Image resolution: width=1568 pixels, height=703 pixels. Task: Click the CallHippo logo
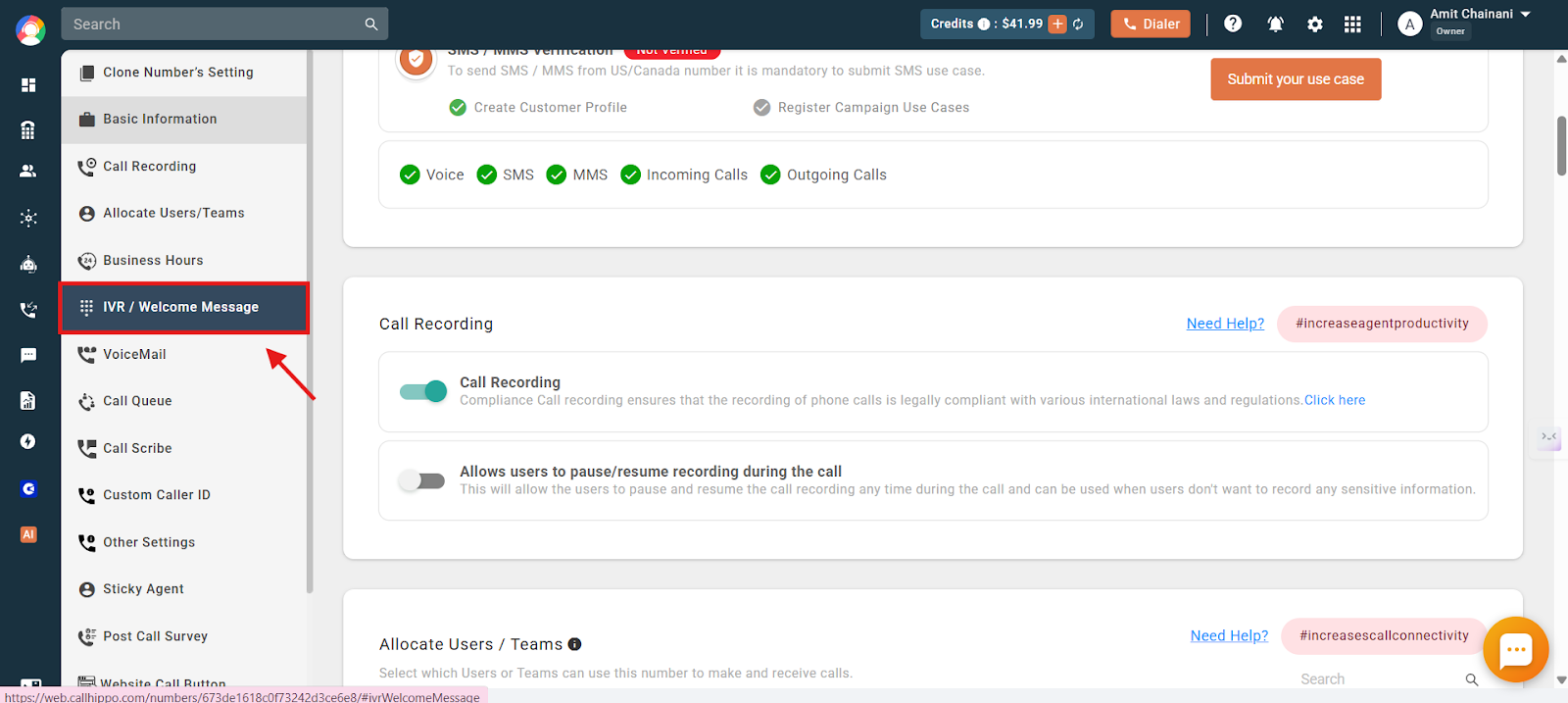tap(30, 30)
